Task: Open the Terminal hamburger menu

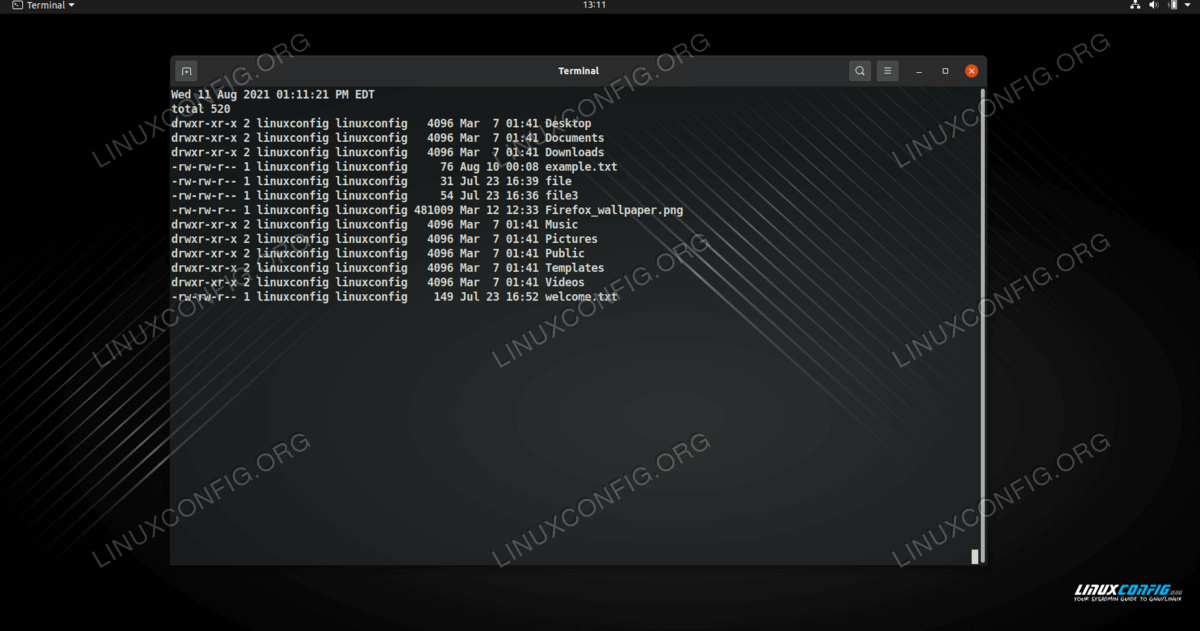Action: point(887,71)
